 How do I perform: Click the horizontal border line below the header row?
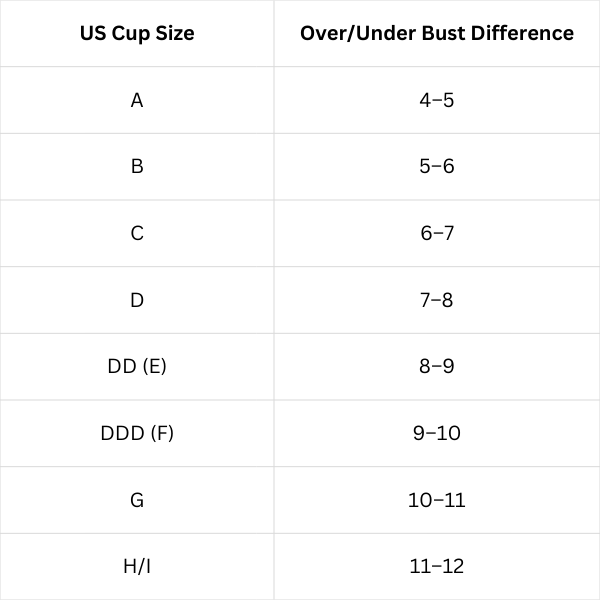click(x=300, y=67)
